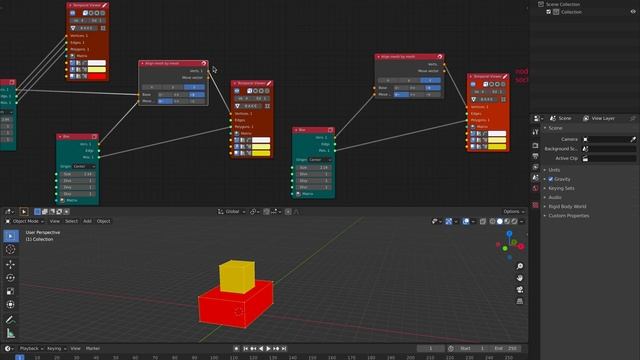Play the animation in reverse

click(261, 349)
